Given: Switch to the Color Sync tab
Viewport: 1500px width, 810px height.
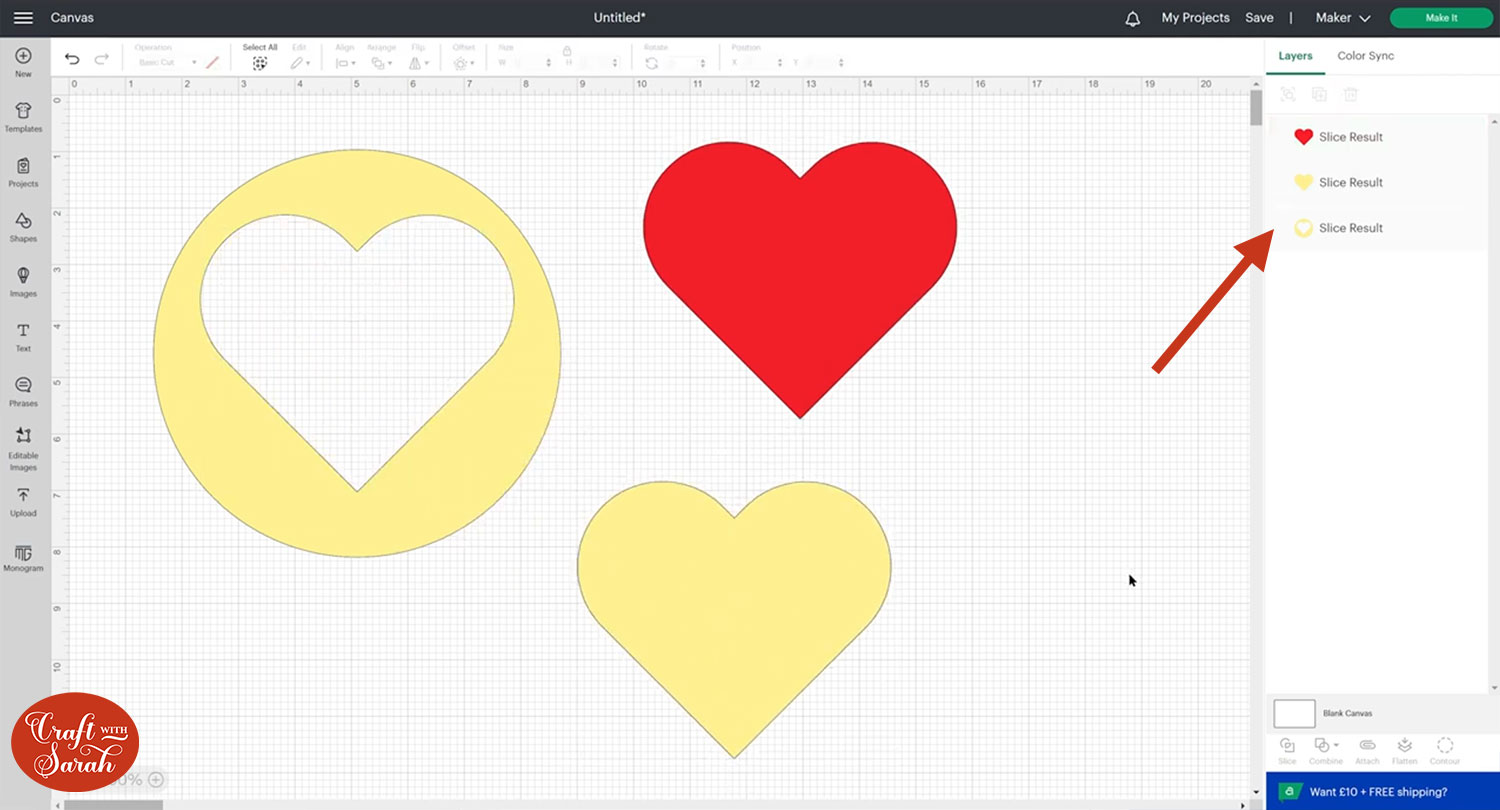Looking at the screenshot, I should [1365, 56].
